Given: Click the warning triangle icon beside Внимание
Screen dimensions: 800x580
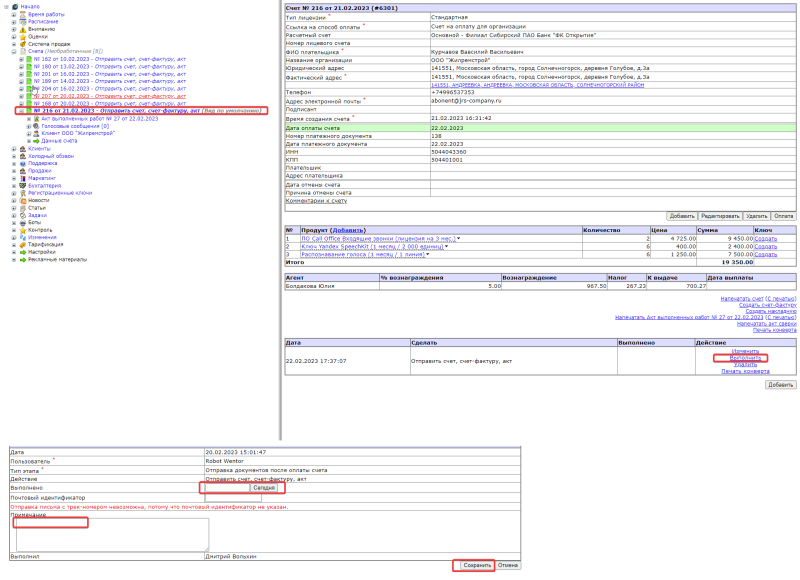Looking at the screenshot, I should (22, 29).
